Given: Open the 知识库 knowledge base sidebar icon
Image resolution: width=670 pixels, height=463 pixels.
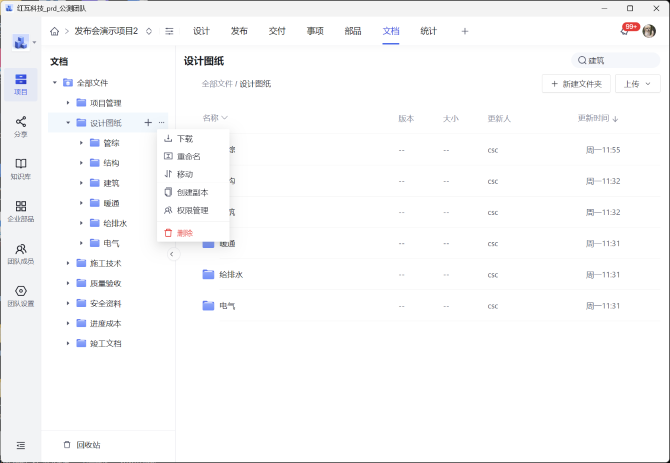Looking at the screenshot, I should [x=21, y=167].
